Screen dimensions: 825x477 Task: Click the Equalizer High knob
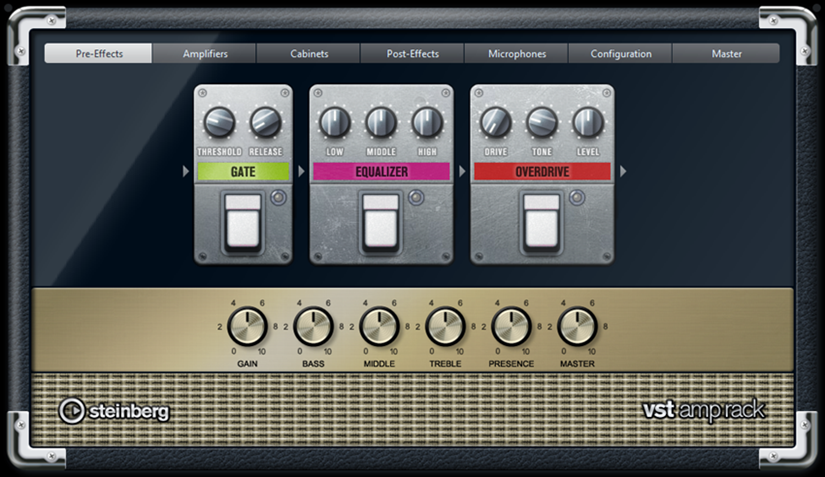coord(427,122)
